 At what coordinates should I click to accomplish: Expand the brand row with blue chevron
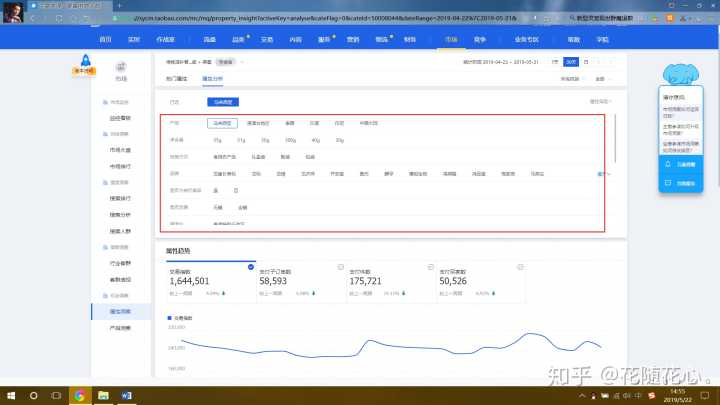point(602,173)
